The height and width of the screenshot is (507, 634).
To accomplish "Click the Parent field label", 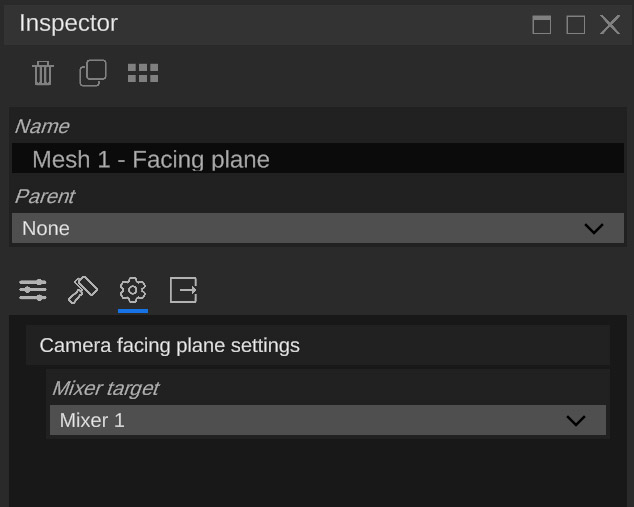I will click(45, 196).
